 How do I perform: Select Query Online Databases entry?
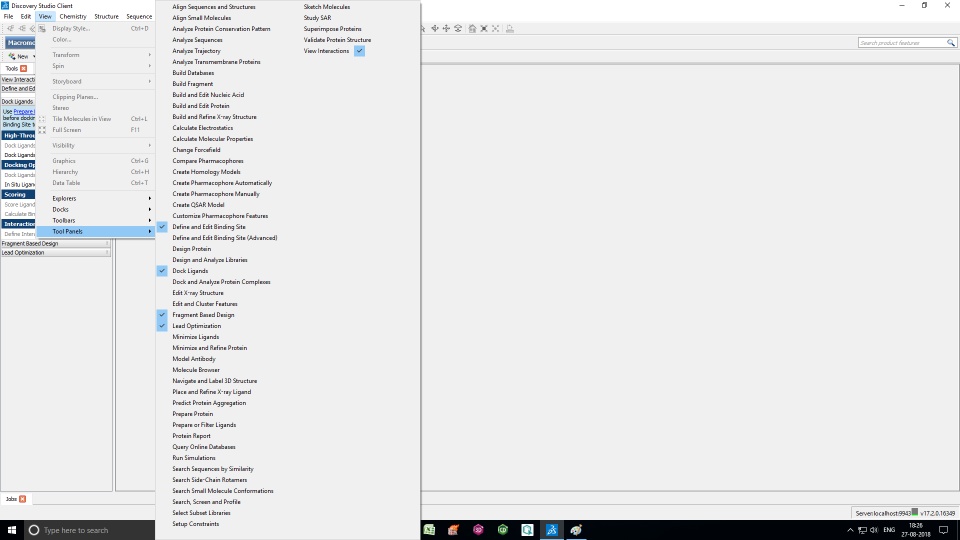click(204, 447)
